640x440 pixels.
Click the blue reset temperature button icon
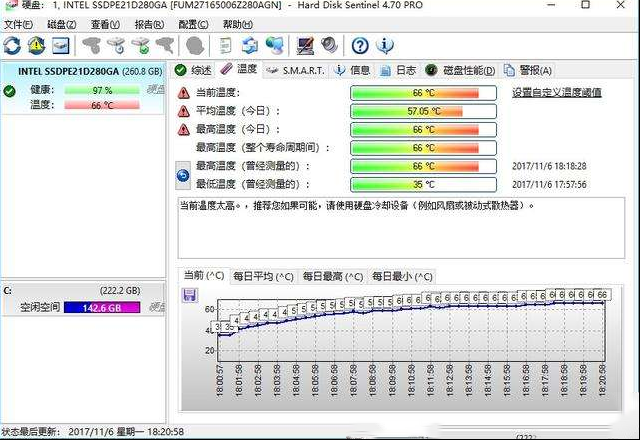(183, 176)
